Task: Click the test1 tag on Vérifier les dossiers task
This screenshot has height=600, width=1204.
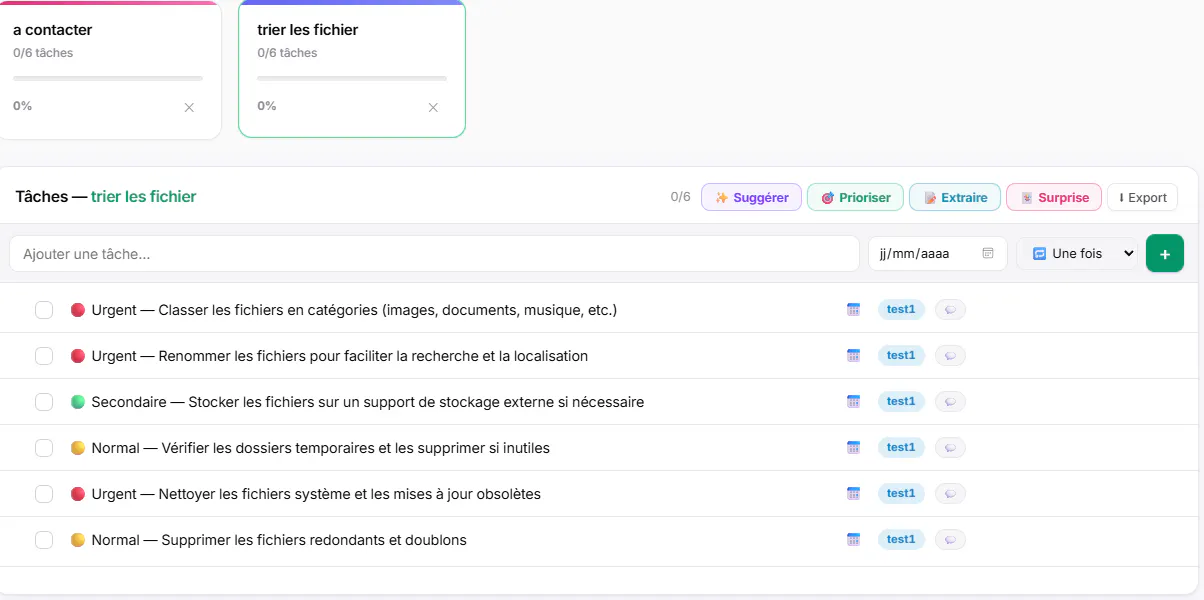Action: pyautogui.click(x=901, y=448)
